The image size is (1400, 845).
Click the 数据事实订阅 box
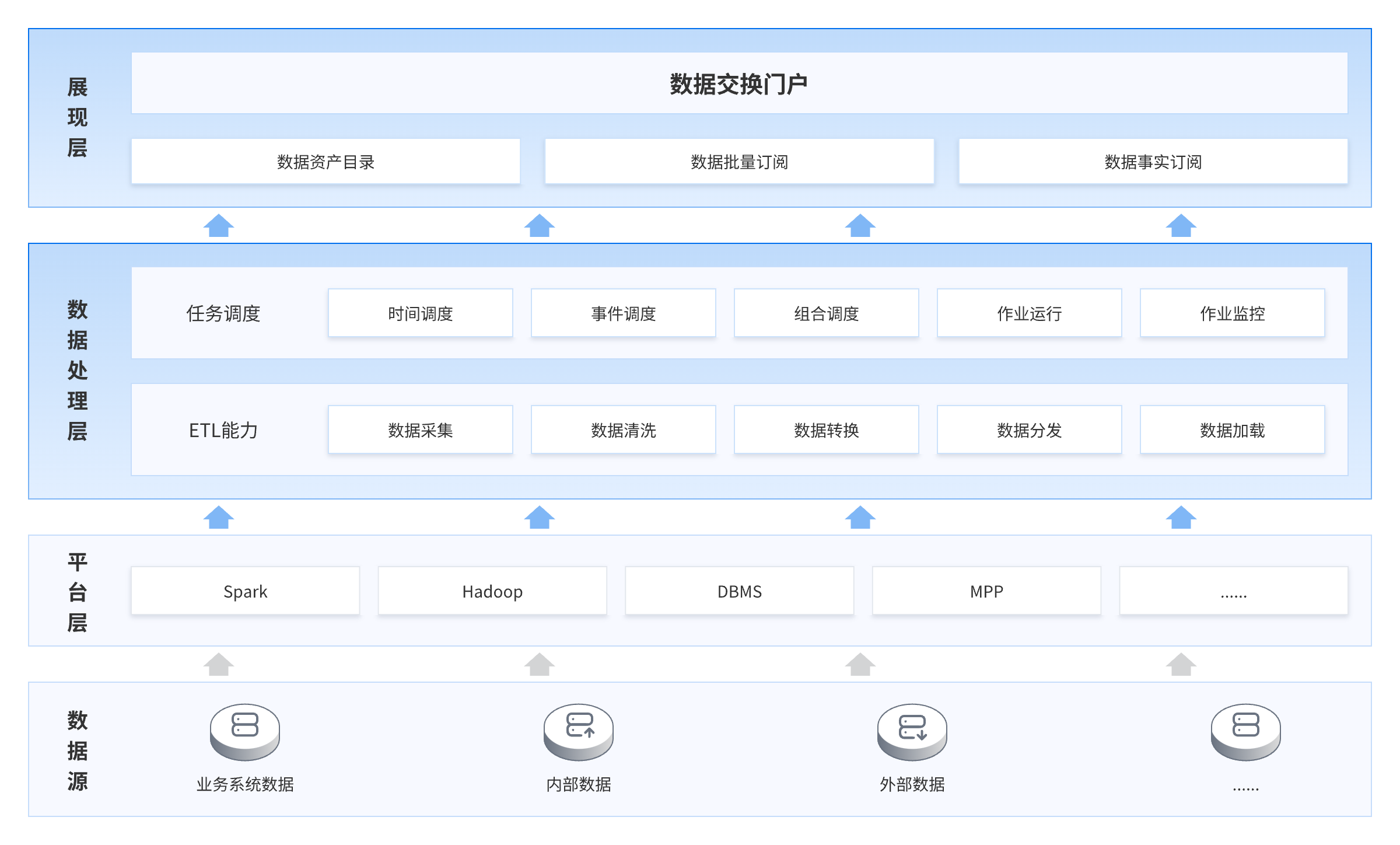click(x=1153, y=162)
